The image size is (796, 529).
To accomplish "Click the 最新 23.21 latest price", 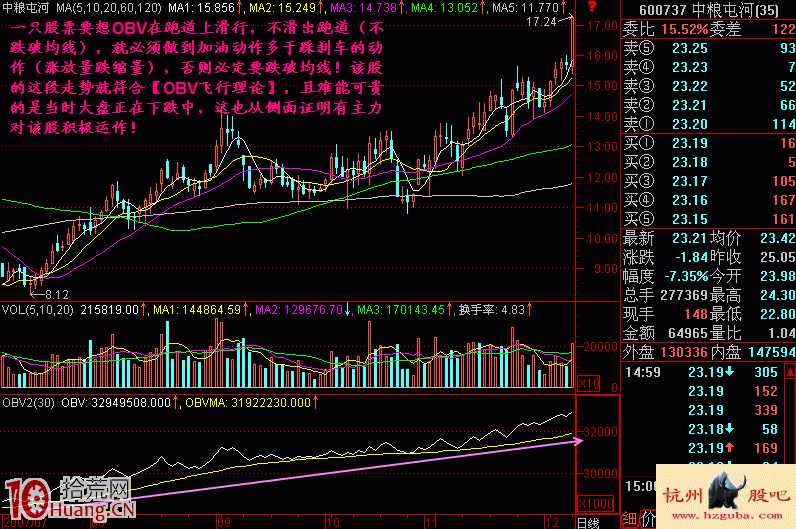I will tap(665, 238).
